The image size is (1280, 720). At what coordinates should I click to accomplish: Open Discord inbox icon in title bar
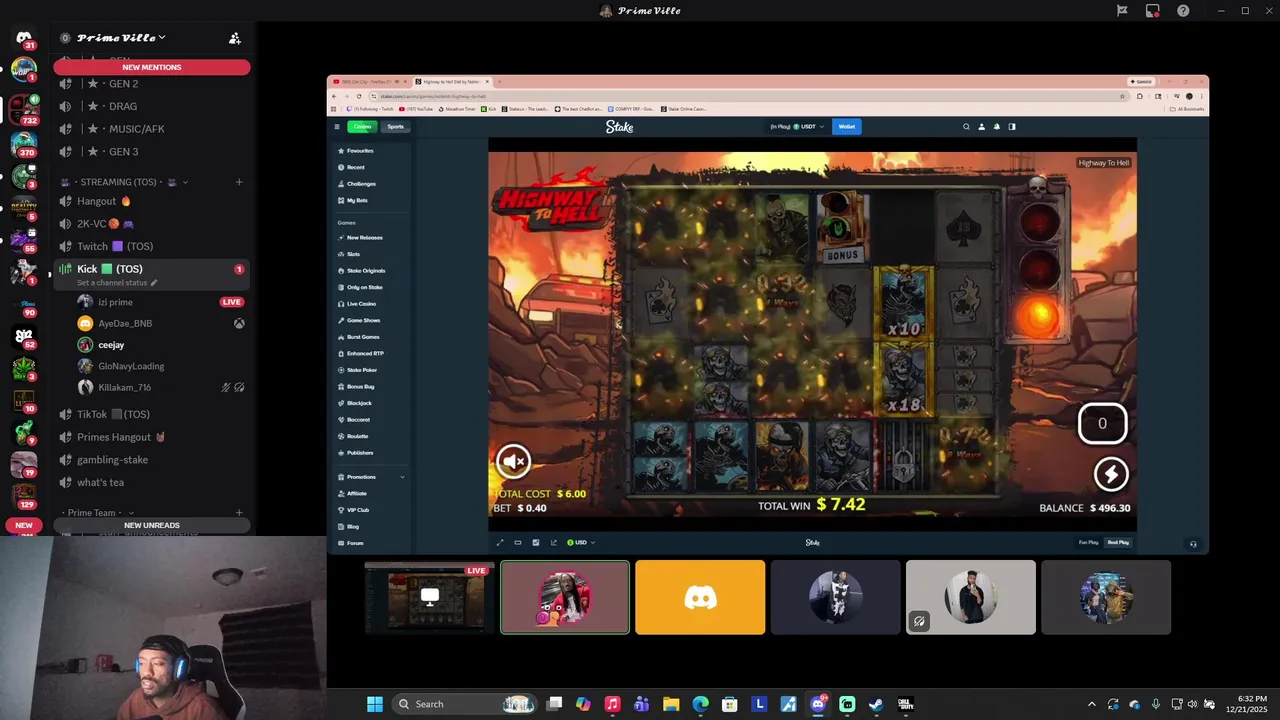[1152, 11]
